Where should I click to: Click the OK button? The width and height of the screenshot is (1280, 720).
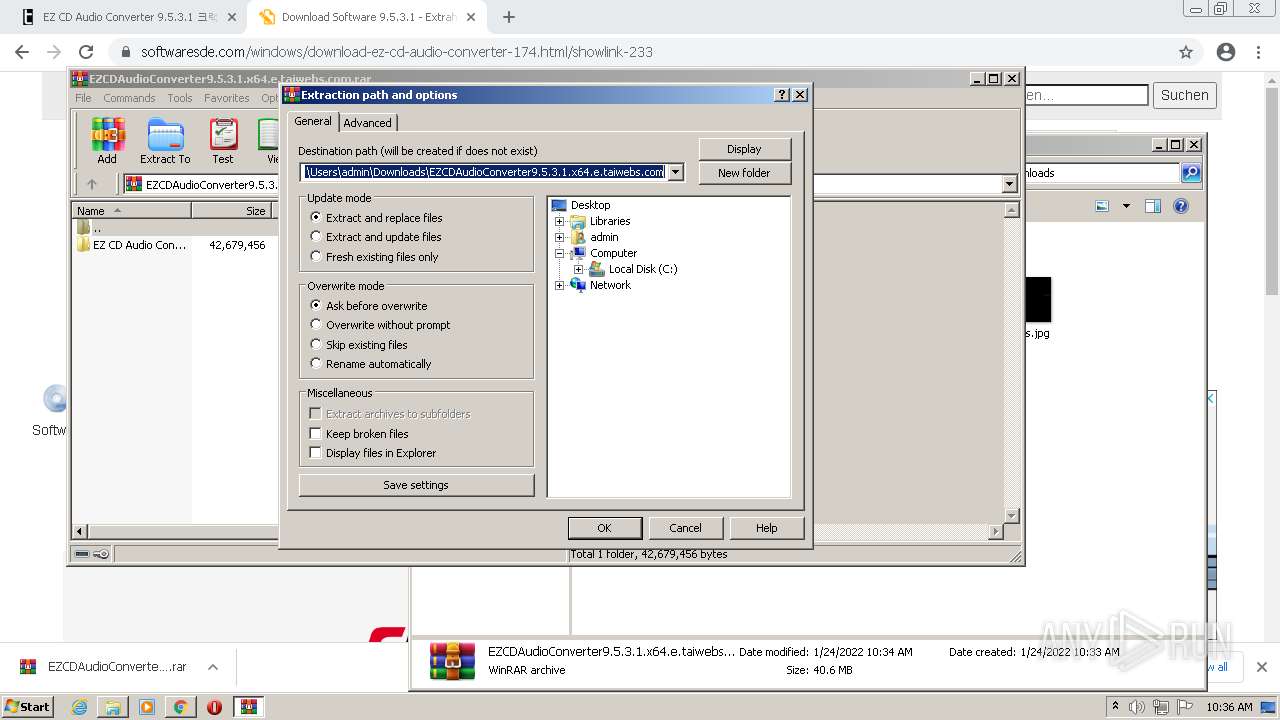pos(604,528)
